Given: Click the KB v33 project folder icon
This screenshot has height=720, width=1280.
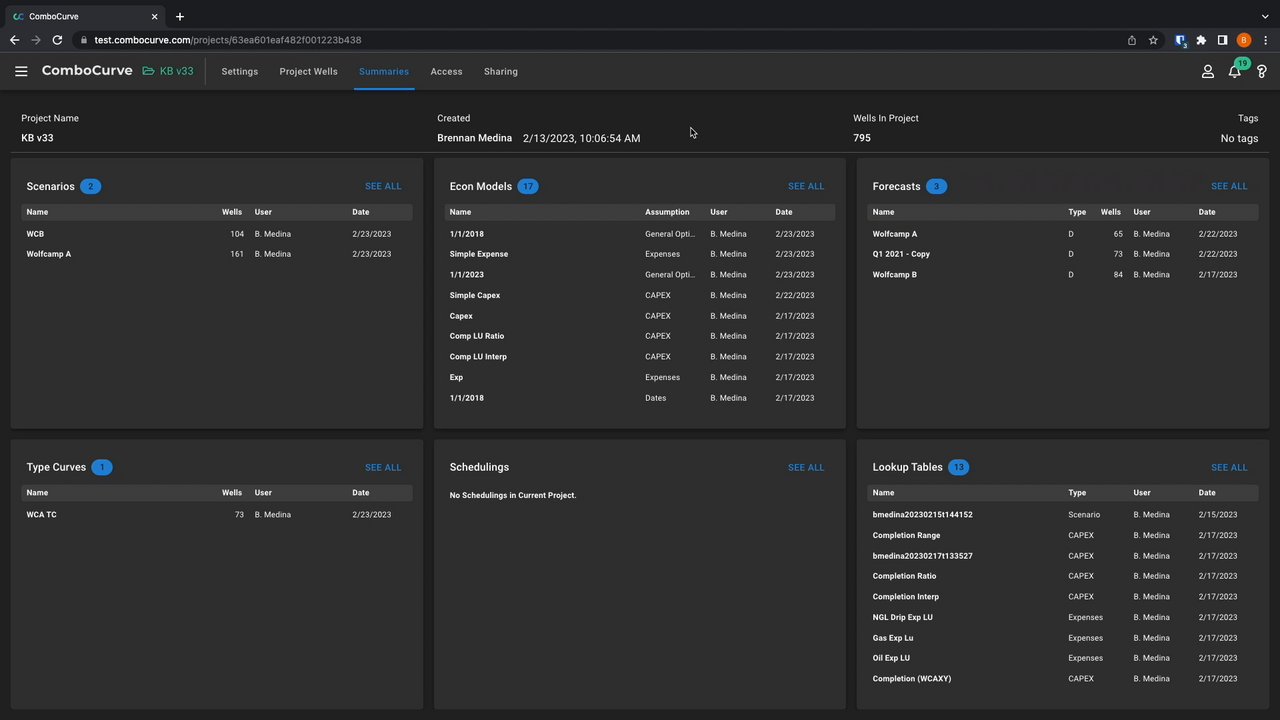Looking at the screenshot, I should point(148,71).
